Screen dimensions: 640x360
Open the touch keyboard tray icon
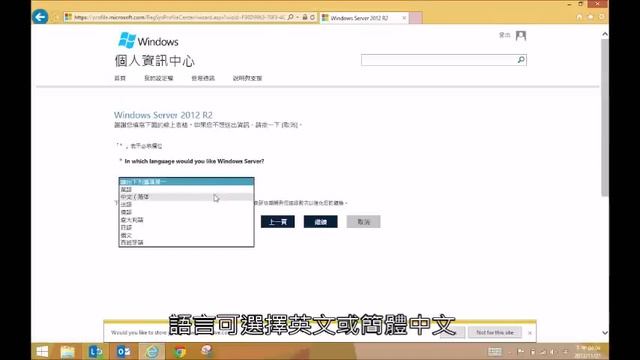495,351
